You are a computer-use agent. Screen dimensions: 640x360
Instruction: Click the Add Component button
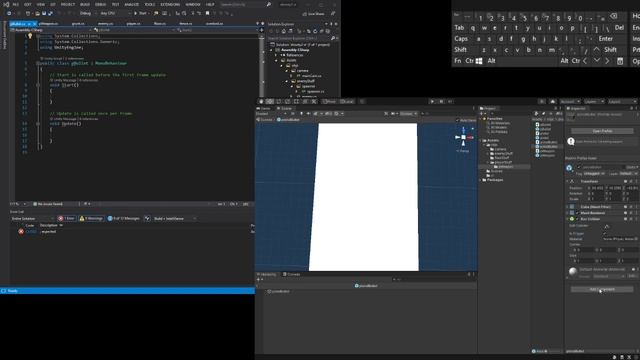pos(602,289)
